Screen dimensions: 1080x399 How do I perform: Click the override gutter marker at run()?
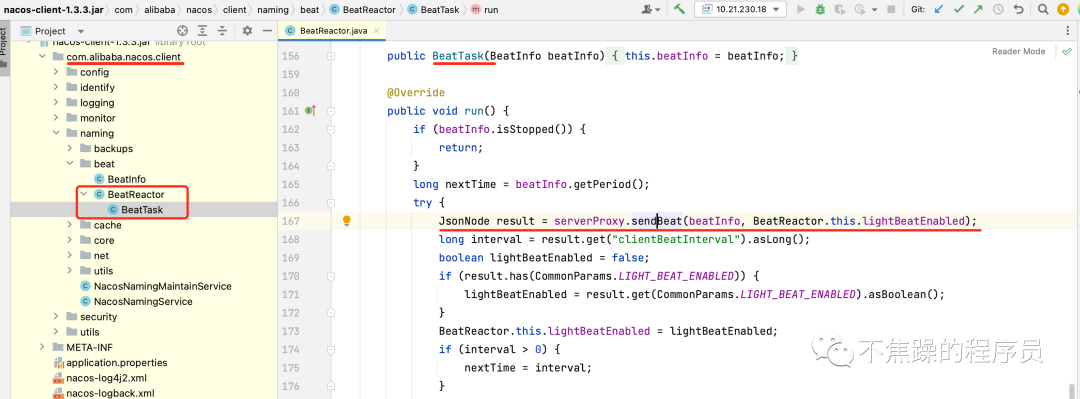pyautogui.click(x=310, y=110)
